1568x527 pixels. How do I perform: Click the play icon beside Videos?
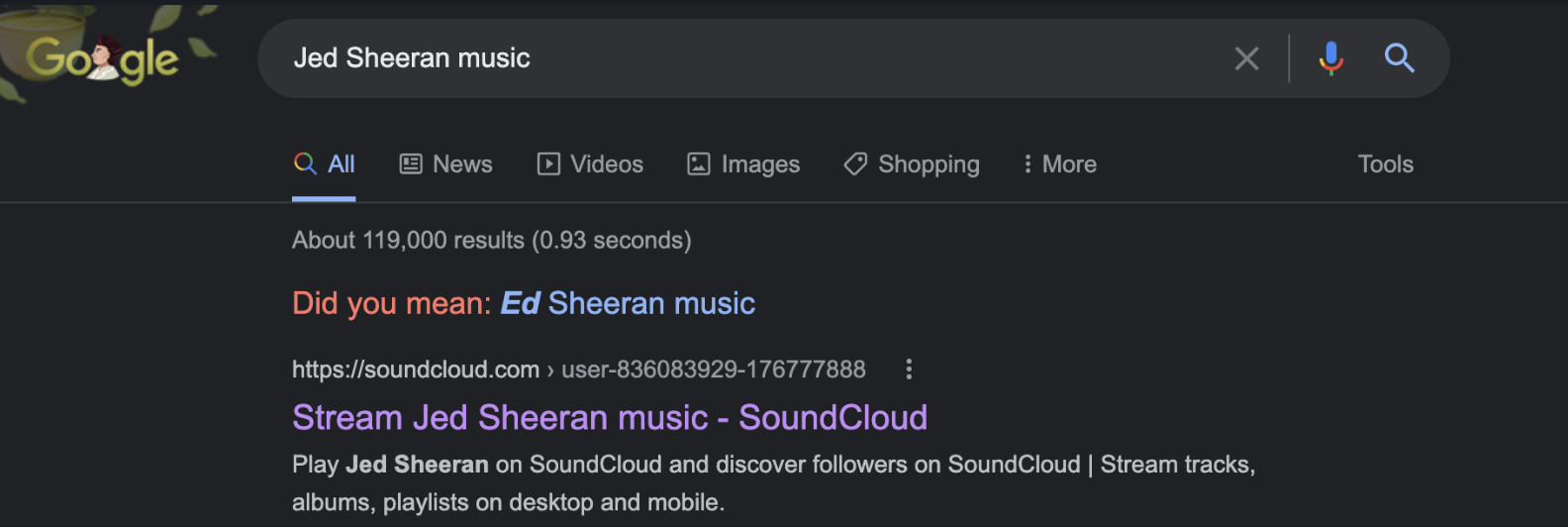tap(548, 164)
